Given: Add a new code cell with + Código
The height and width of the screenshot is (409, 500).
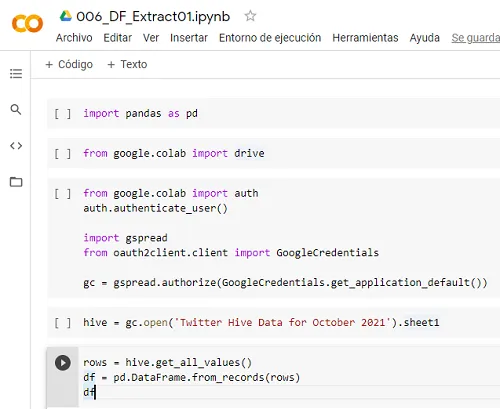Looking at the screenshot, I should (x=69, y=64).
